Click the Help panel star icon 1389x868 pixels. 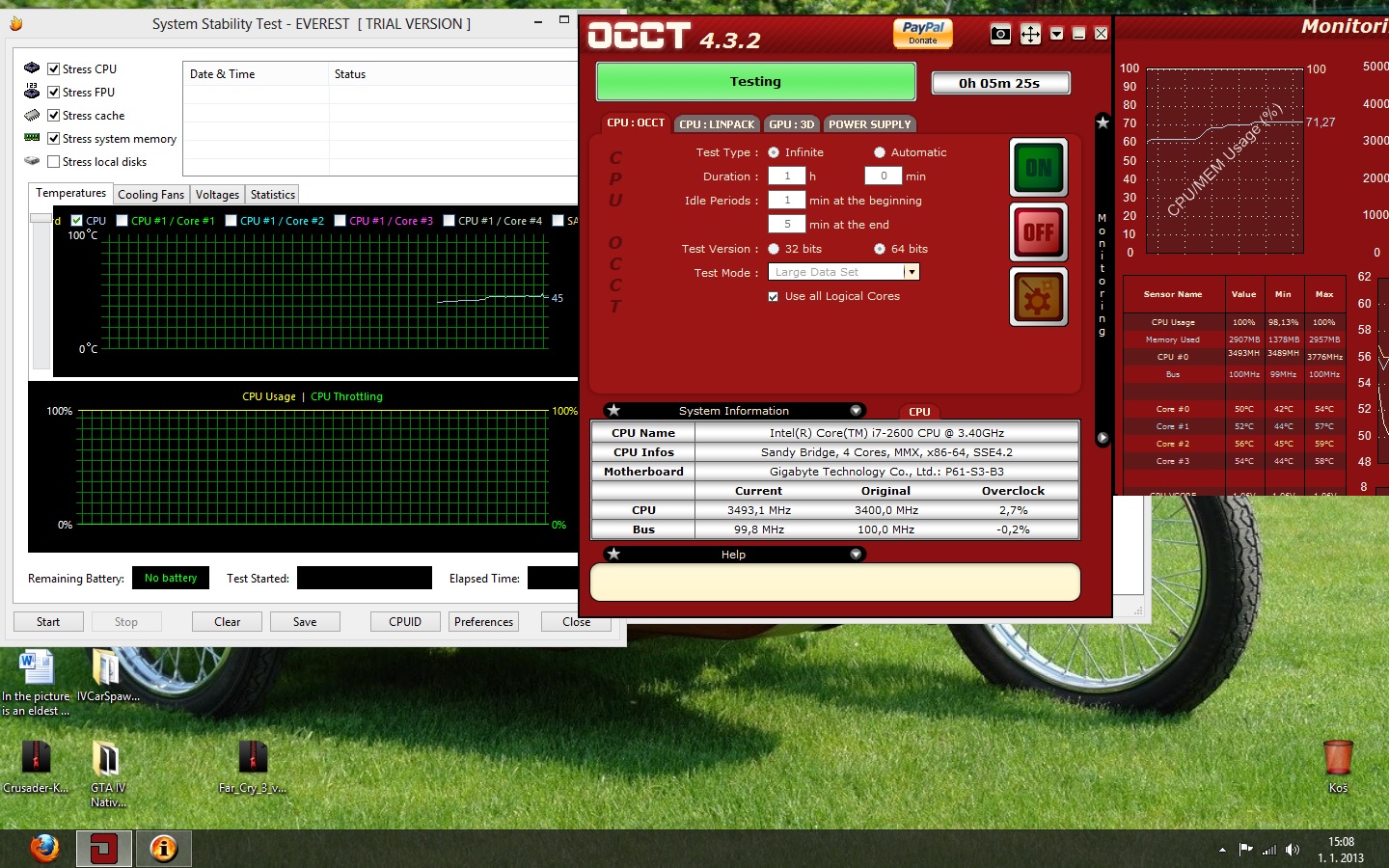pos(613,555)
